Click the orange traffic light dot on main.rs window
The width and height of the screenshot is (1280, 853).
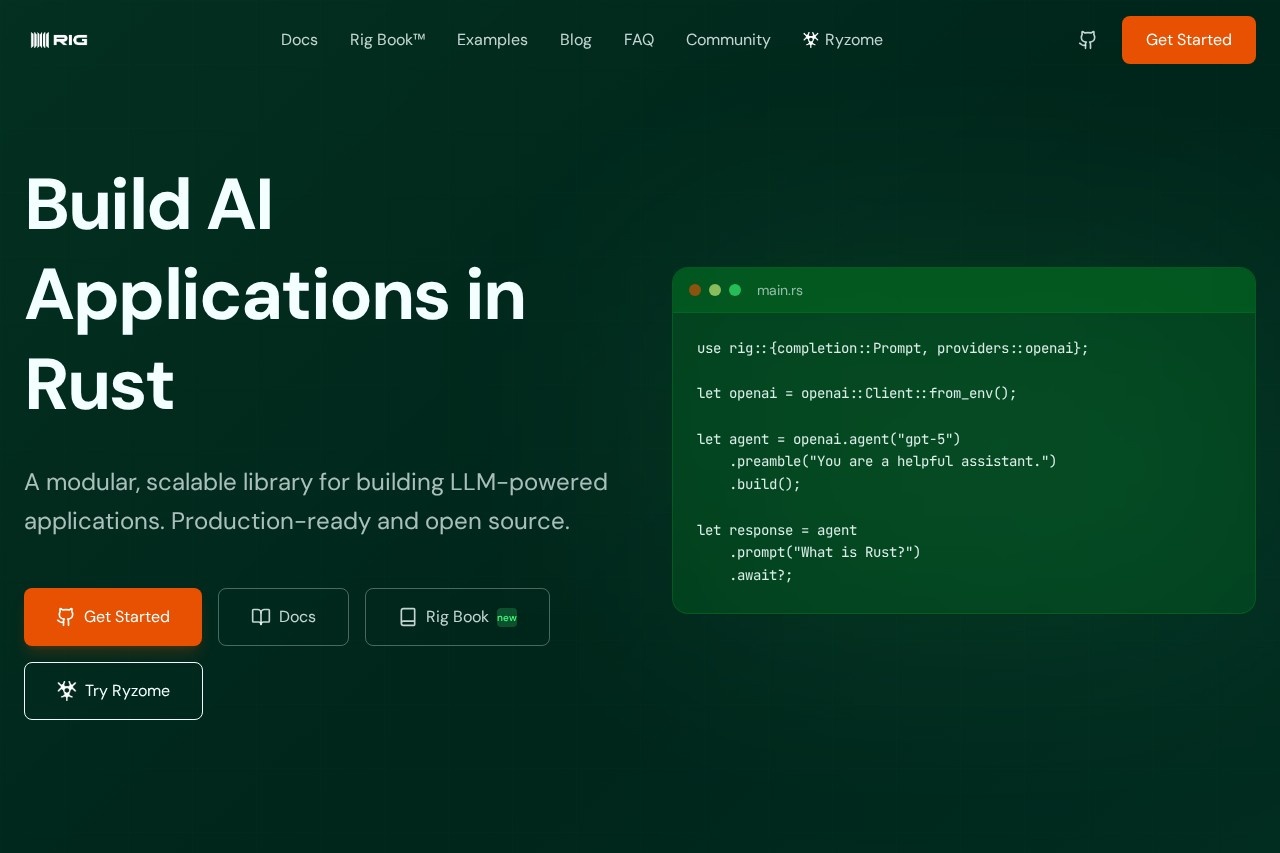695,290
